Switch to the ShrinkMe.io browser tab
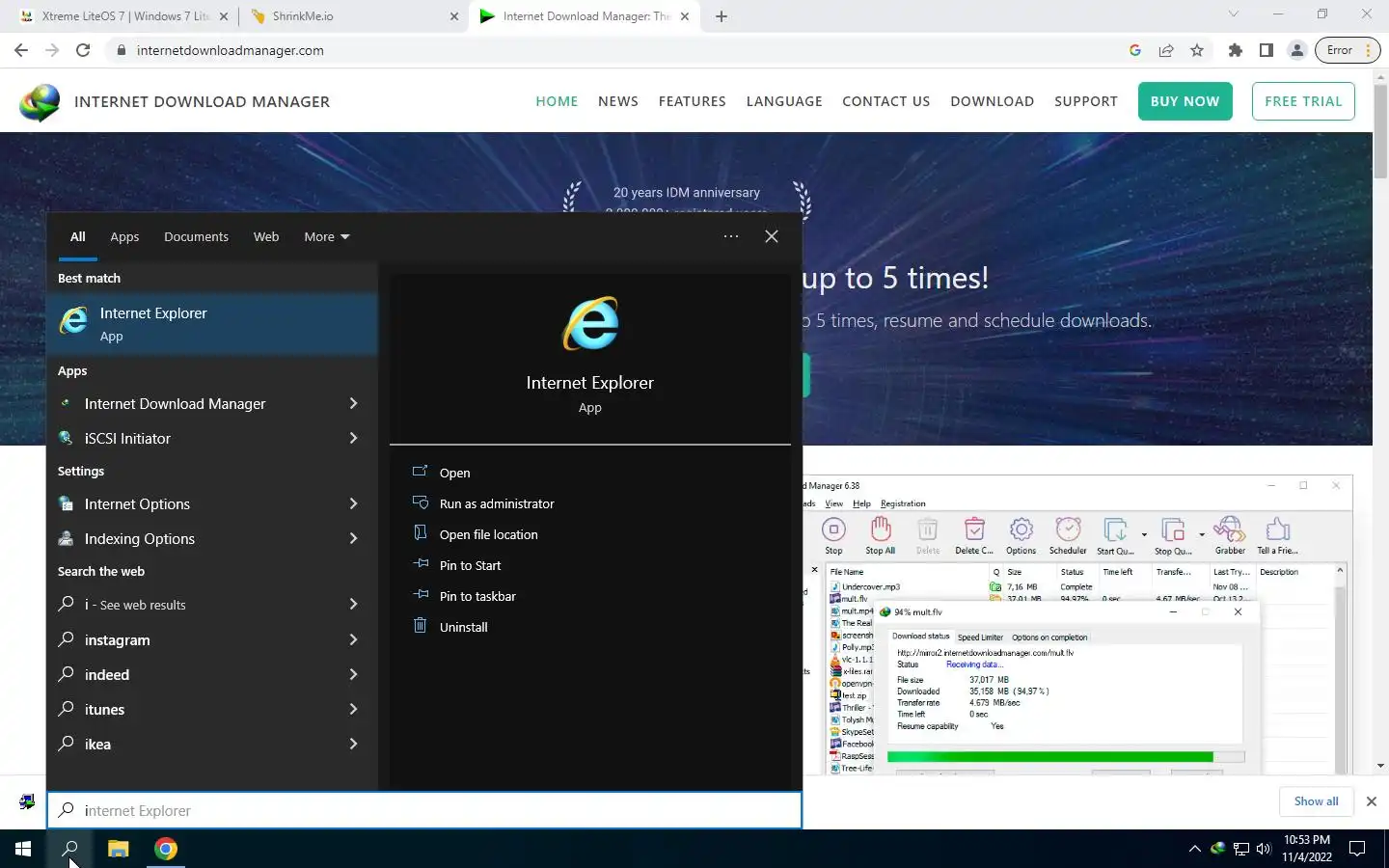Viewport: 1389px width, 868px height. 355,16
